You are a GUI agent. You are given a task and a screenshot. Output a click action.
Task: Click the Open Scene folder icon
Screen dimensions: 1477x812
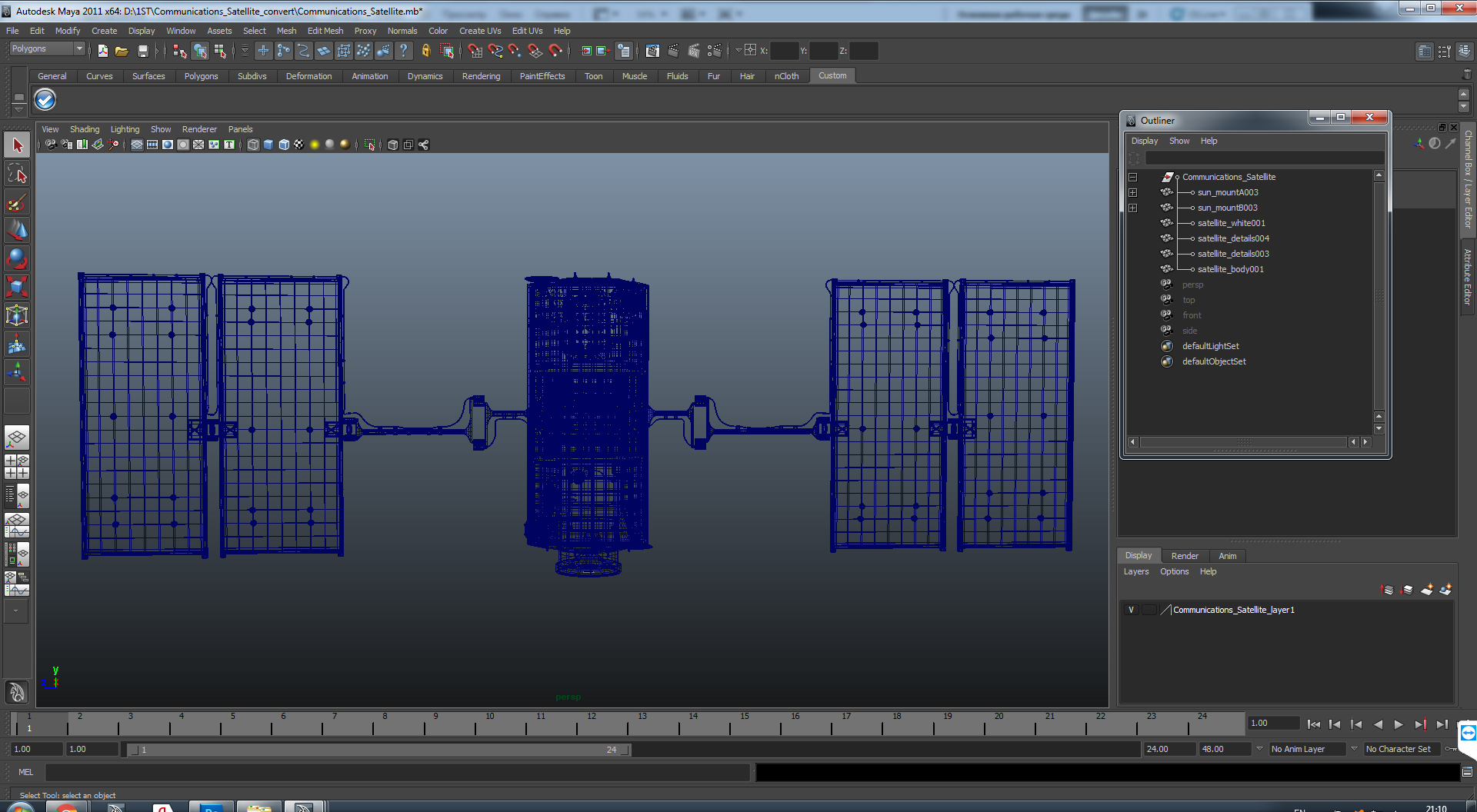tap(122, 51)
